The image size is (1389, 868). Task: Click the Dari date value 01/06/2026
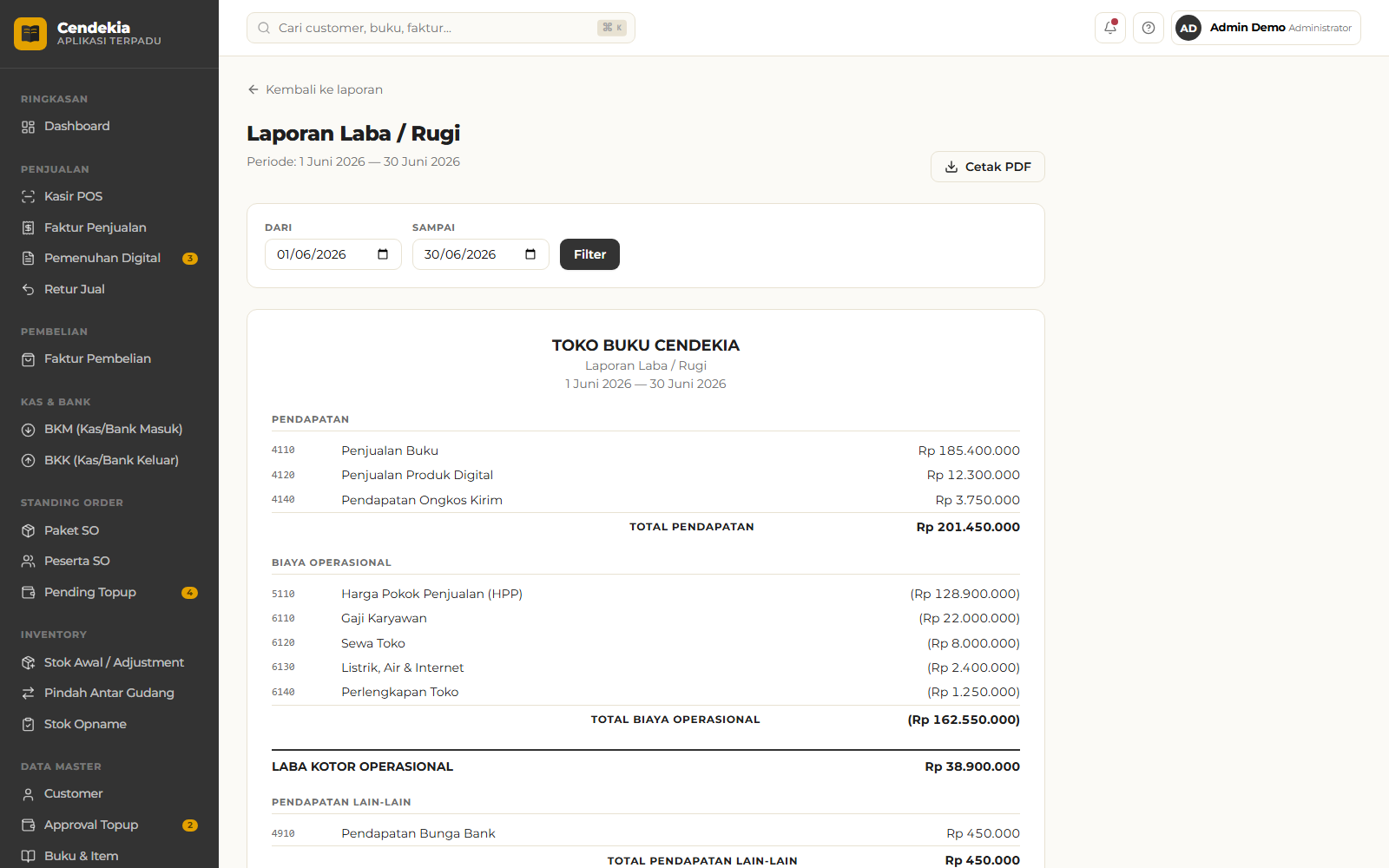pos(312,254)
